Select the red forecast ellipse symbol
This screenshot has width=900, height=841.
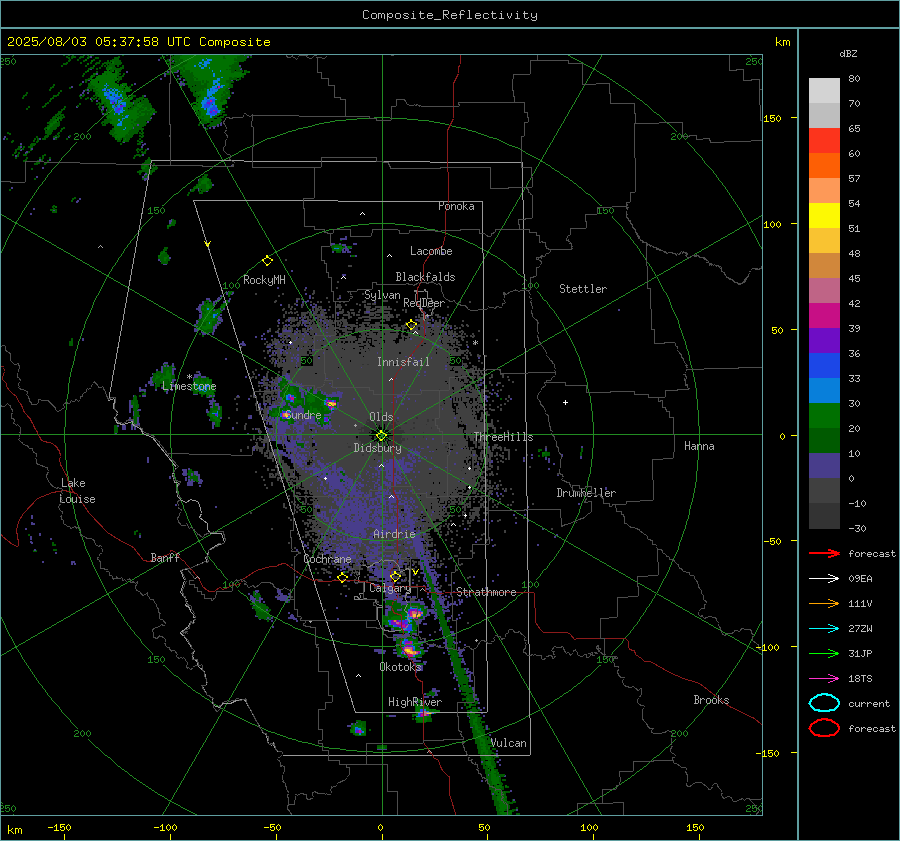(824, 728)
